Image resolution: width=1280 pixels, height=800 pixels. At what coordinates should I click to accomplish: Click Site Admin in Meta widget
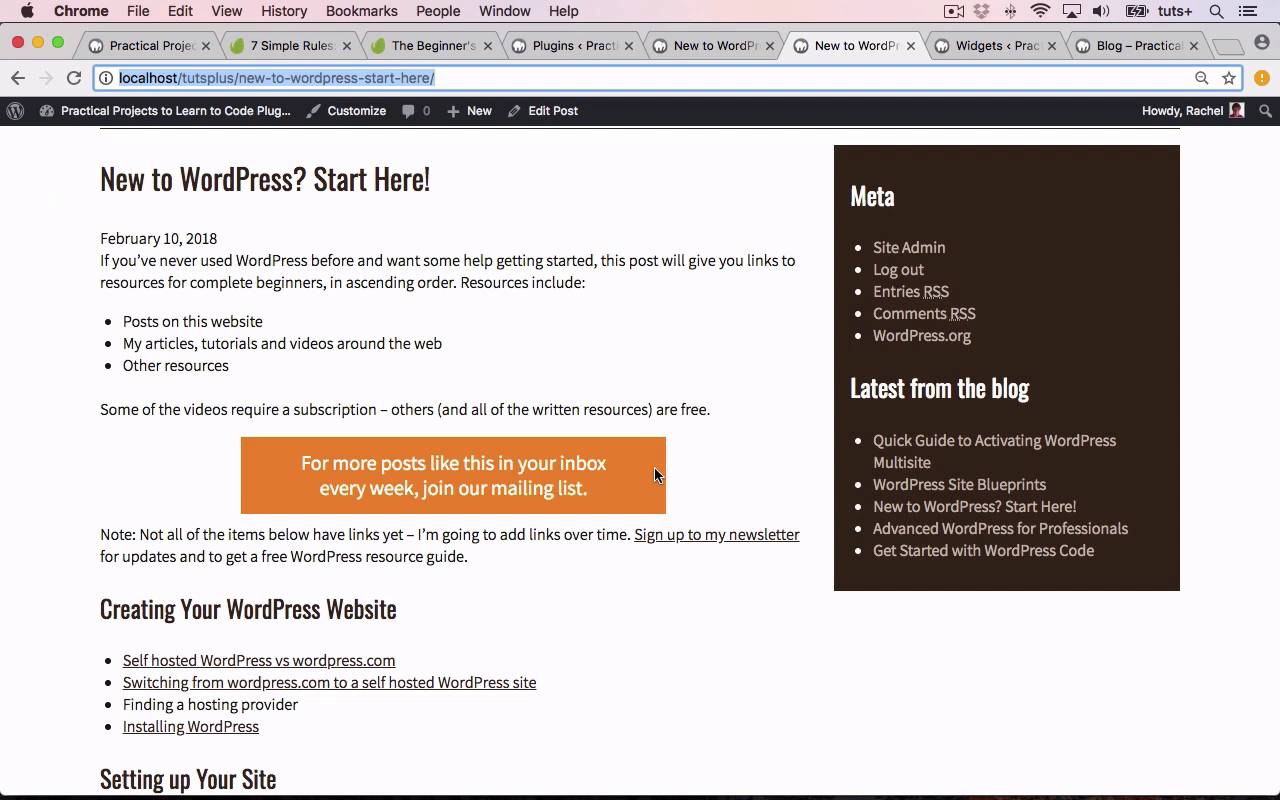point(909,247)
